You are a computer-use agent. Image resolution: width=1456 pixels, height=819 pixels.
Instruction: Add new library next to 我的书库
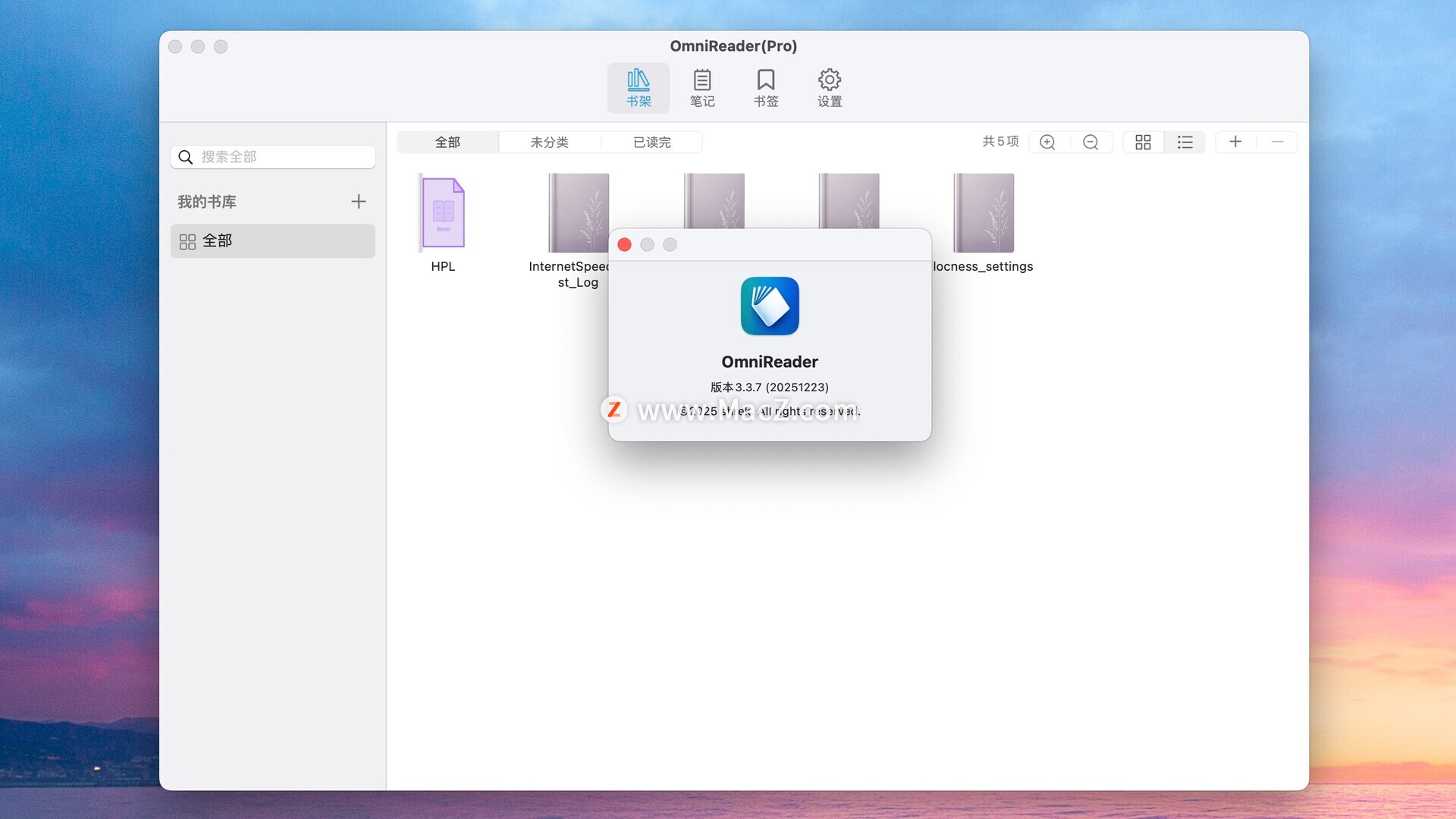[359, 201]
